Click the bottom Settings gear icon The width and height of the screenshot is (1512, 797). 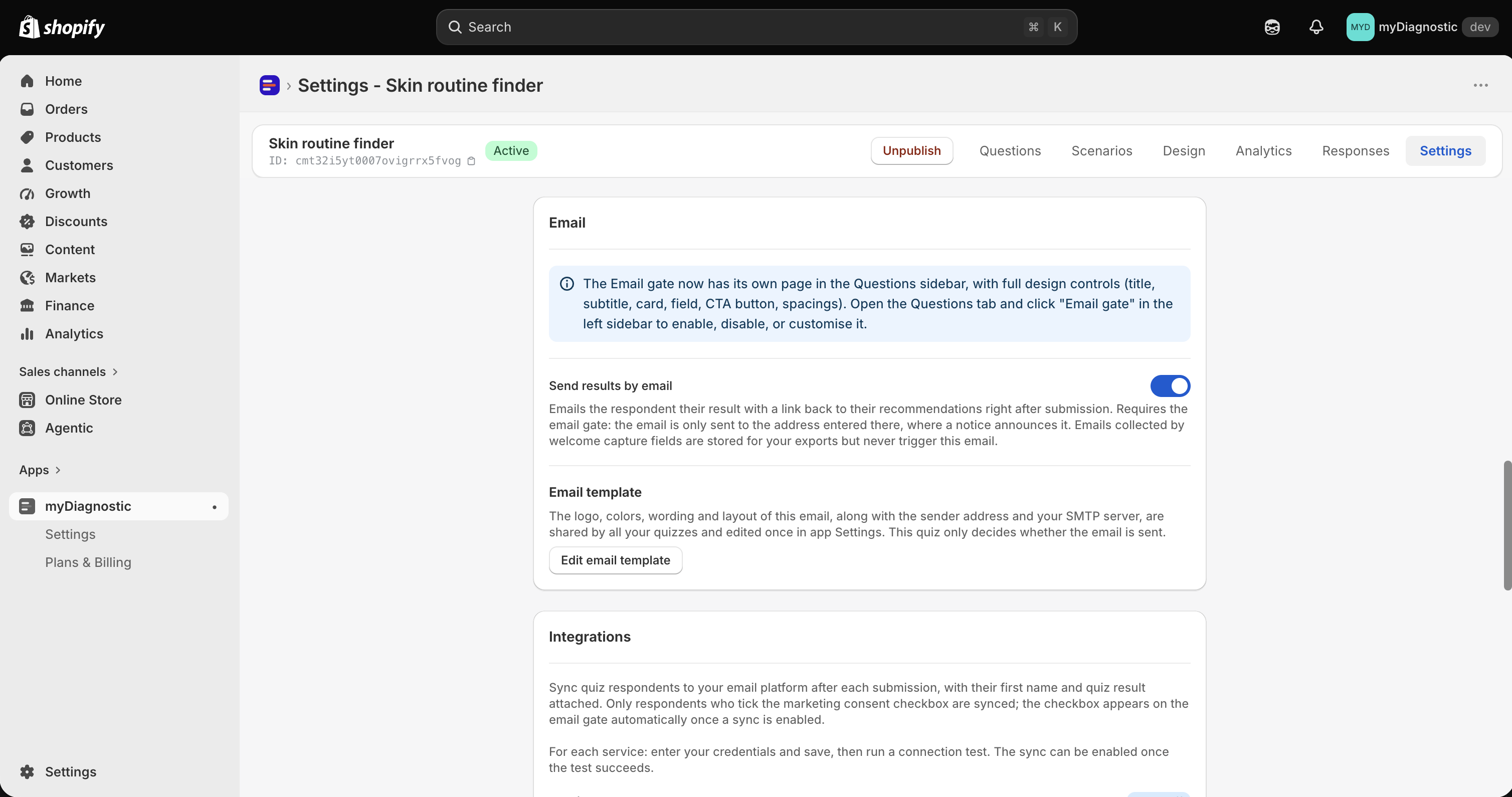click(27, 772)
